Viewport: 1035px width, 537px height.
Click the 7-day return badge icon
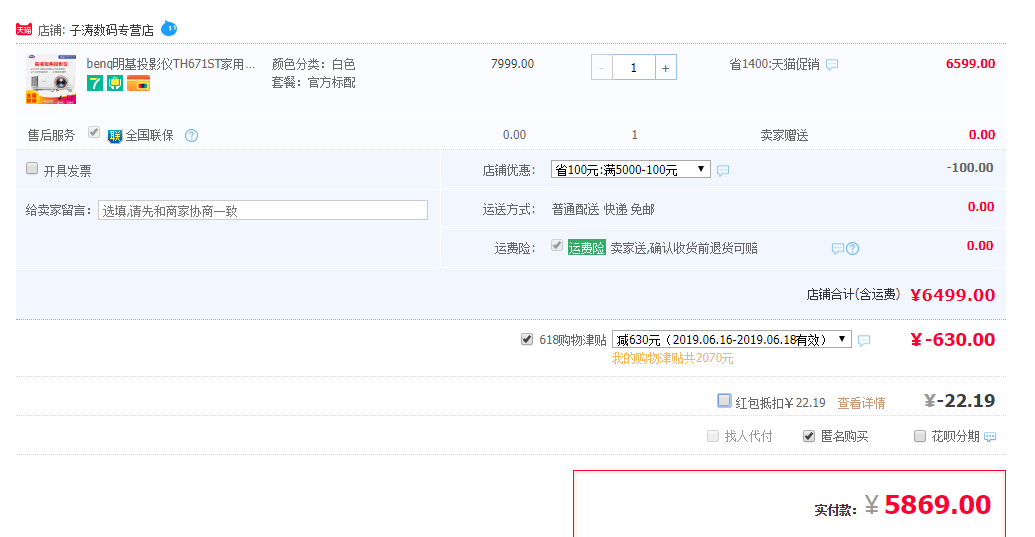[x=95, y=83]
